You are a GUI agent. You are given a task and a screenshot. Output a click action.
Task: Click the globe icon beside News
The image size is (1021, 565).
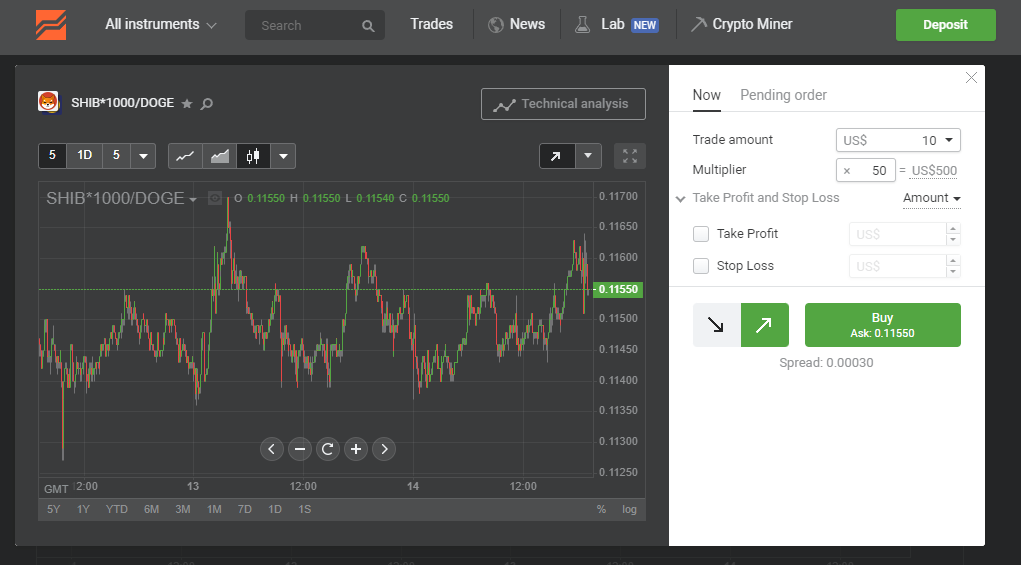point(496,25)
